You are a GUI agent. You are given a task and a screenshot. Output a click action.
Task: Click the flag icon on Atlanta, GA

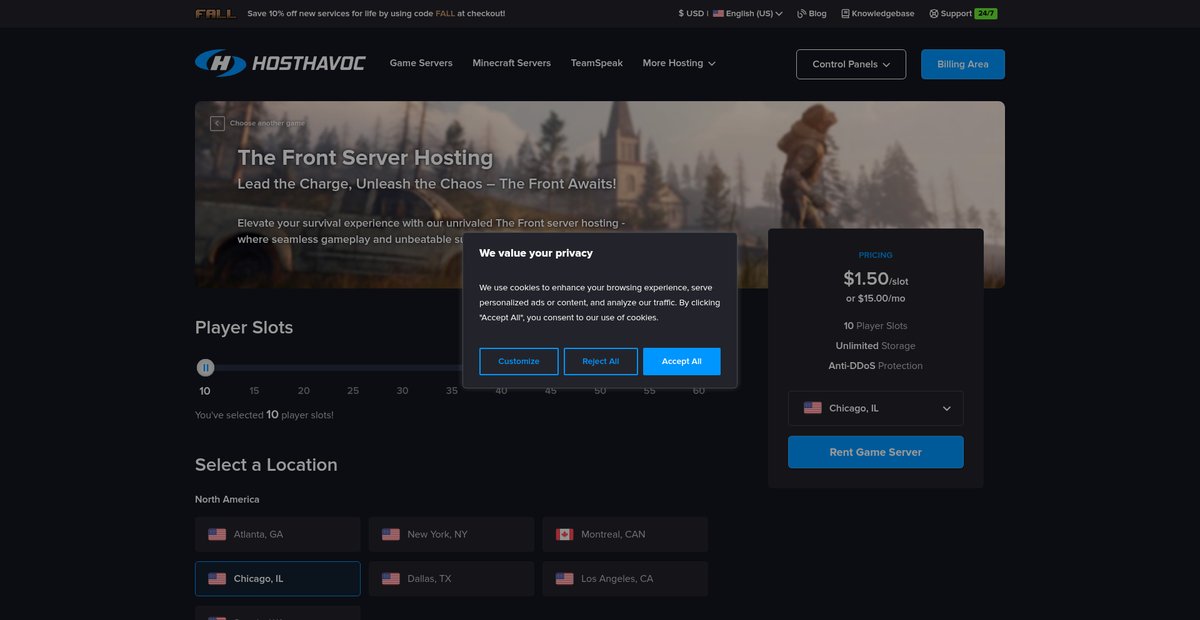pos(217,534)
